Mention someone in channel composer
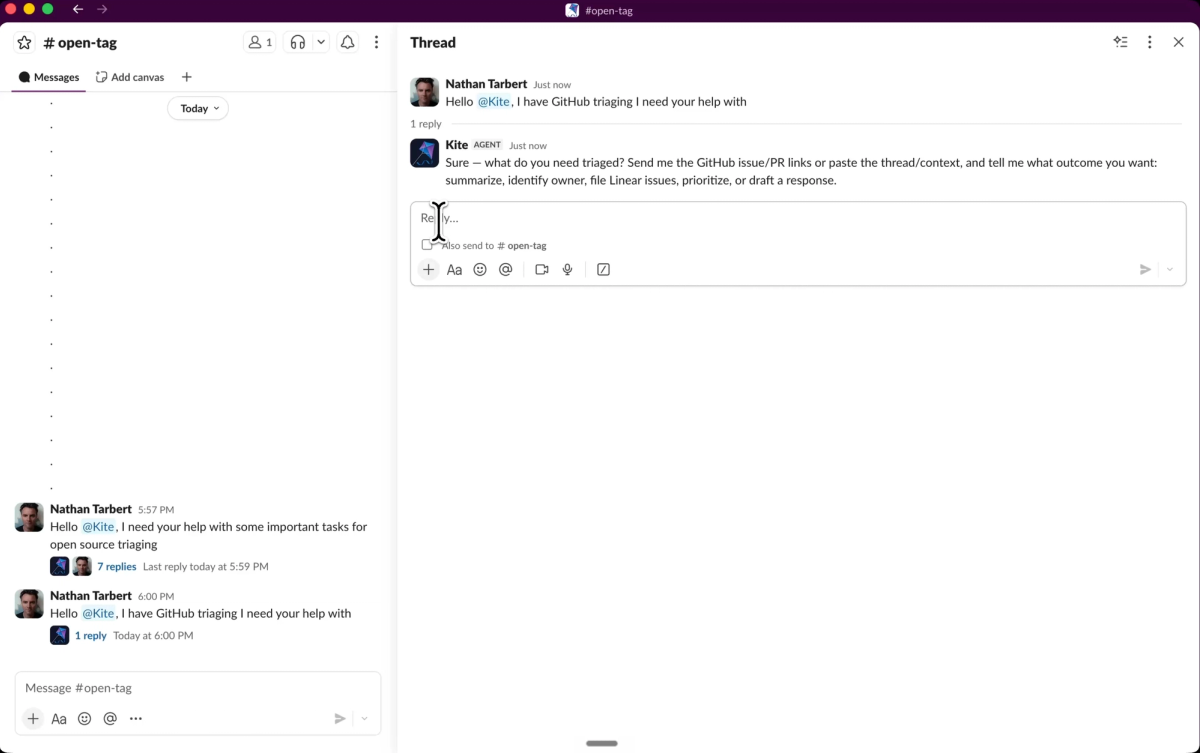The image size is (1200, 753). click(110, 718)
